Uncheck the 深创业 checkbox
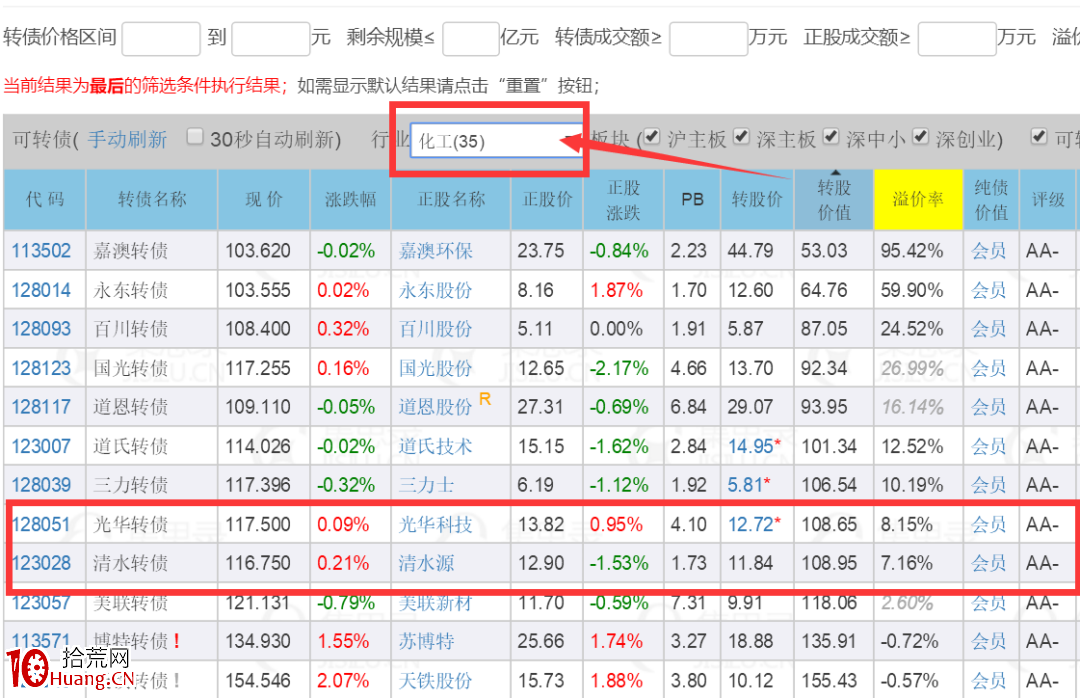The image size is (1080, 698). tap(921, 136)
